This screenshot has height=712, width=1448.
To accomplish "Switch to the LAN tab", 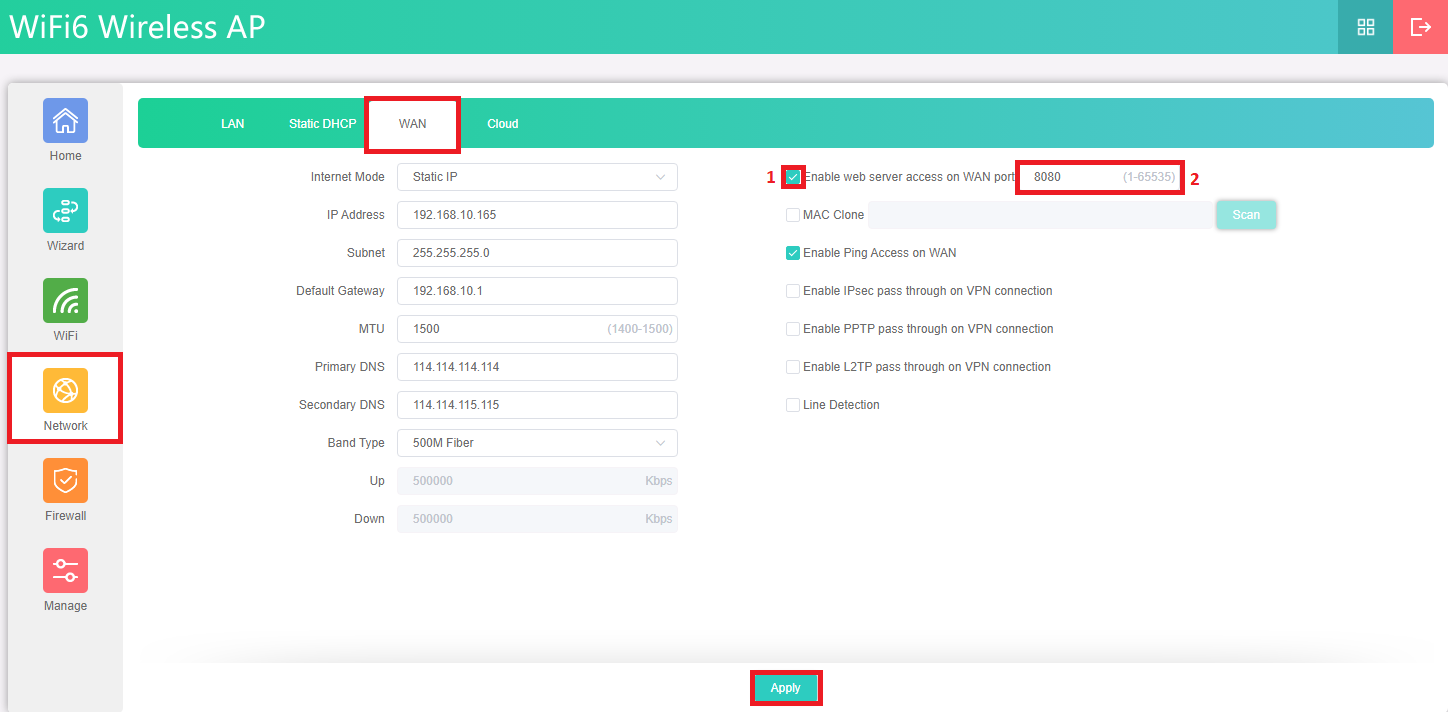I will [x=232, y=124].
